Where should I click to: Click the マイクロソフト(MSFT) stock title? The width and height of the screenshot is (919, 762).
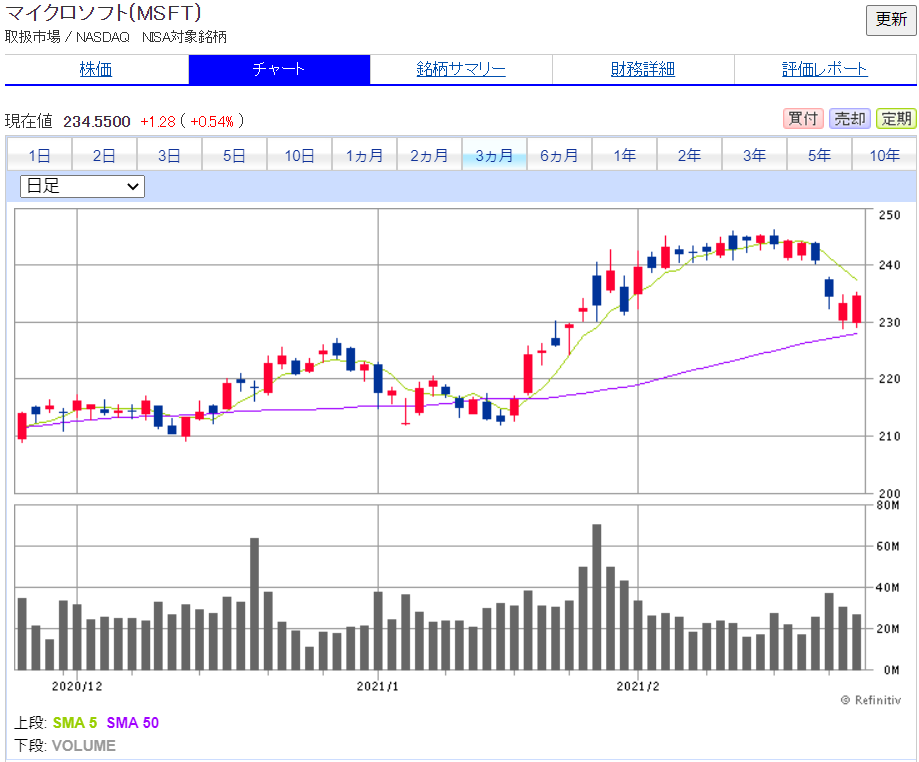pos(103,12)
